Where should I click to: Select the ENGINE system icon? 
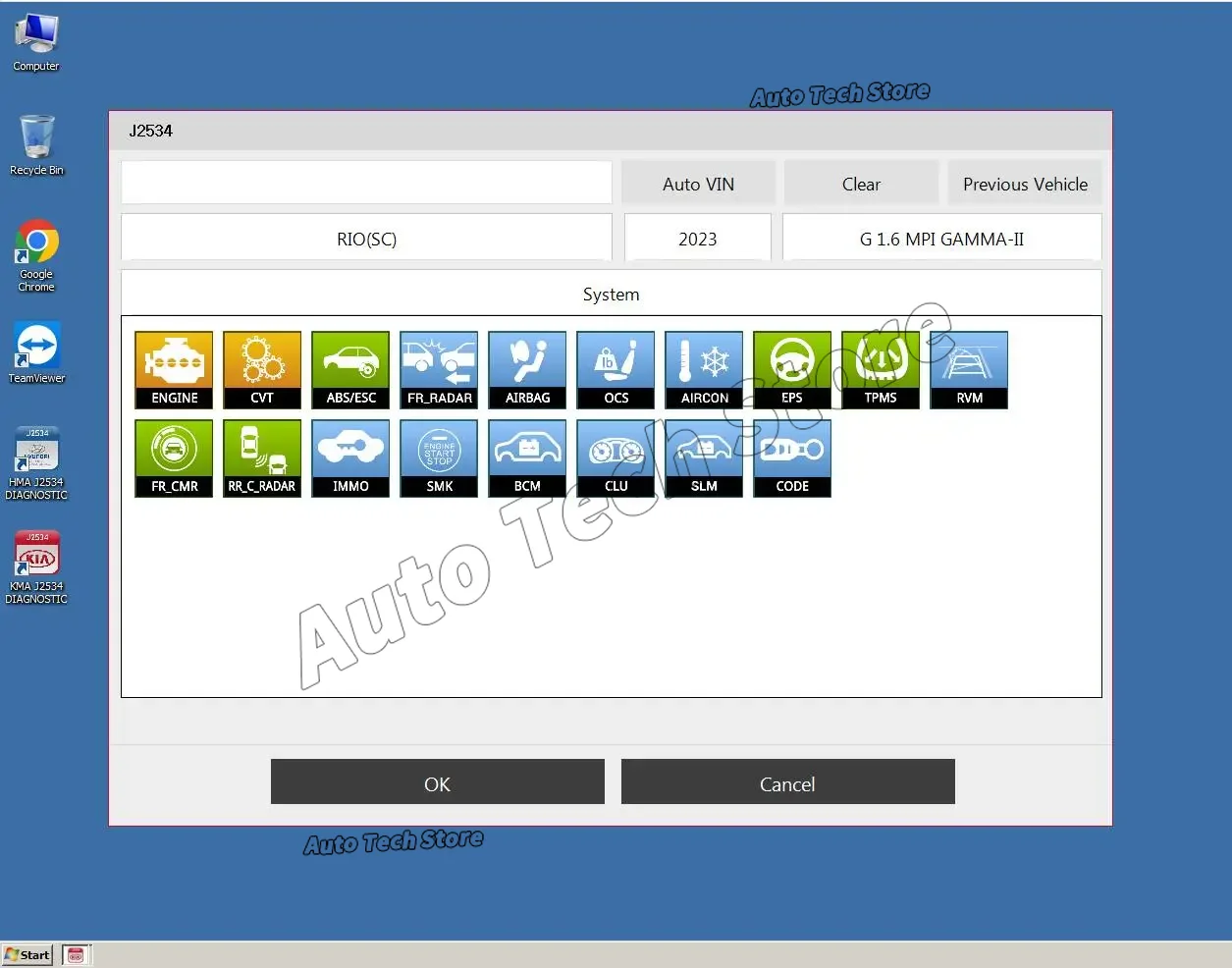pos(174,369)
